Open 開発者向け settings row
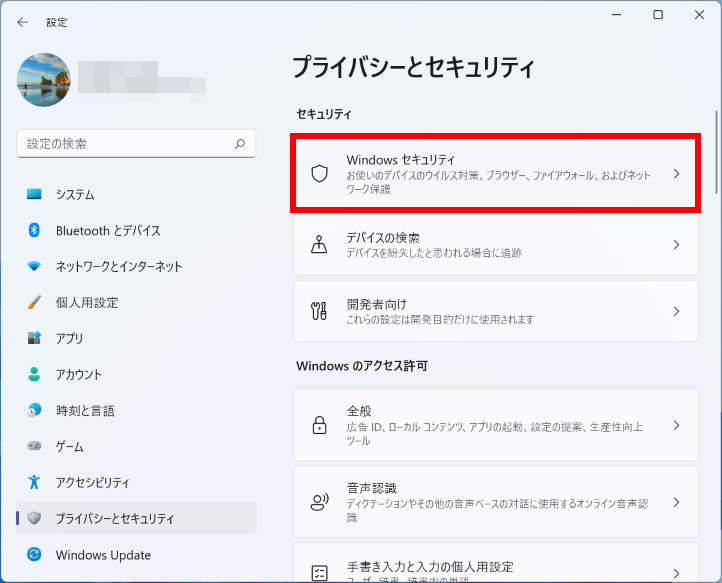This screenshot has height=583, width=722. tap(495, 311)
